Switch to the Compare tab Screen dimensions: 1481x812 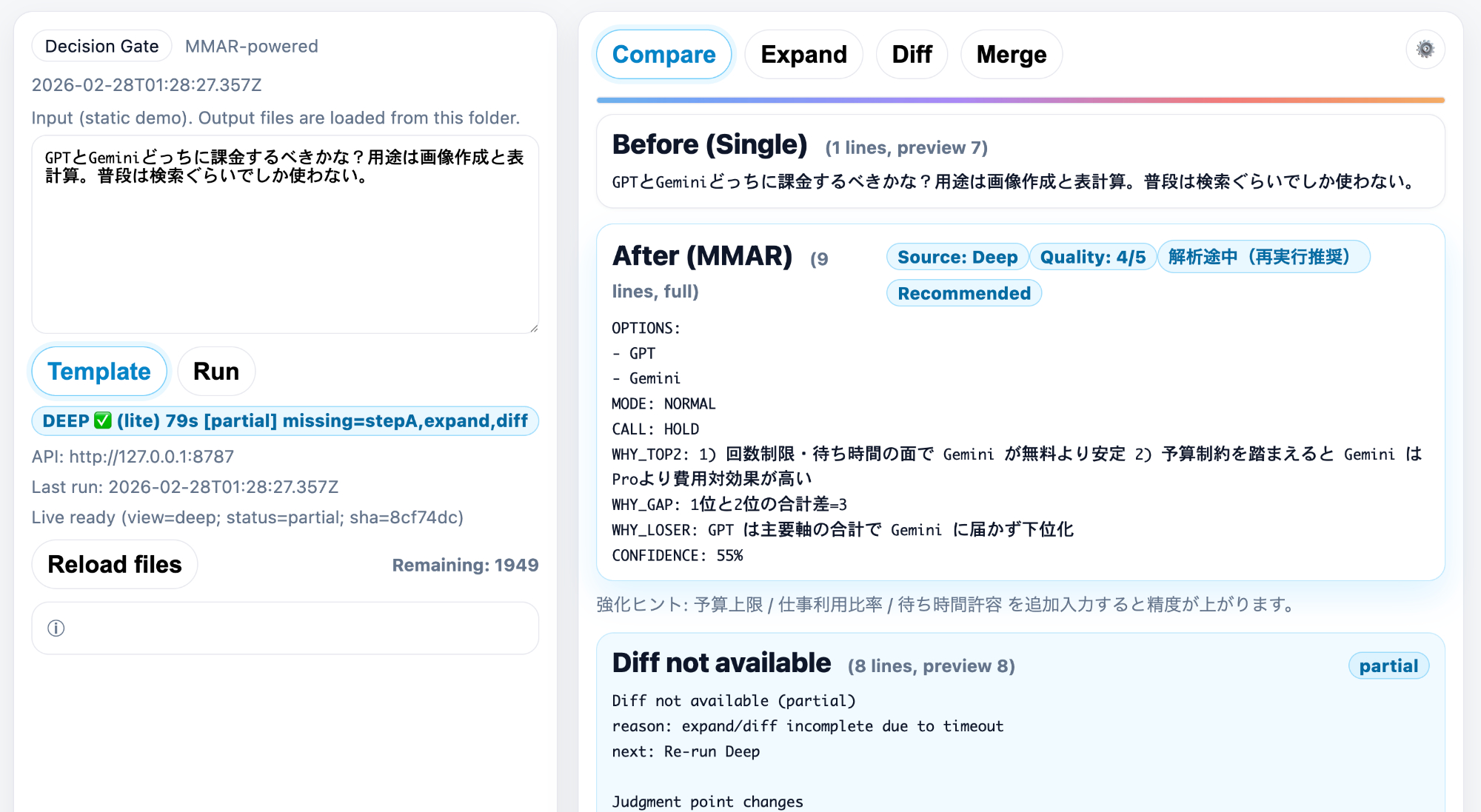tap(663, 54)
